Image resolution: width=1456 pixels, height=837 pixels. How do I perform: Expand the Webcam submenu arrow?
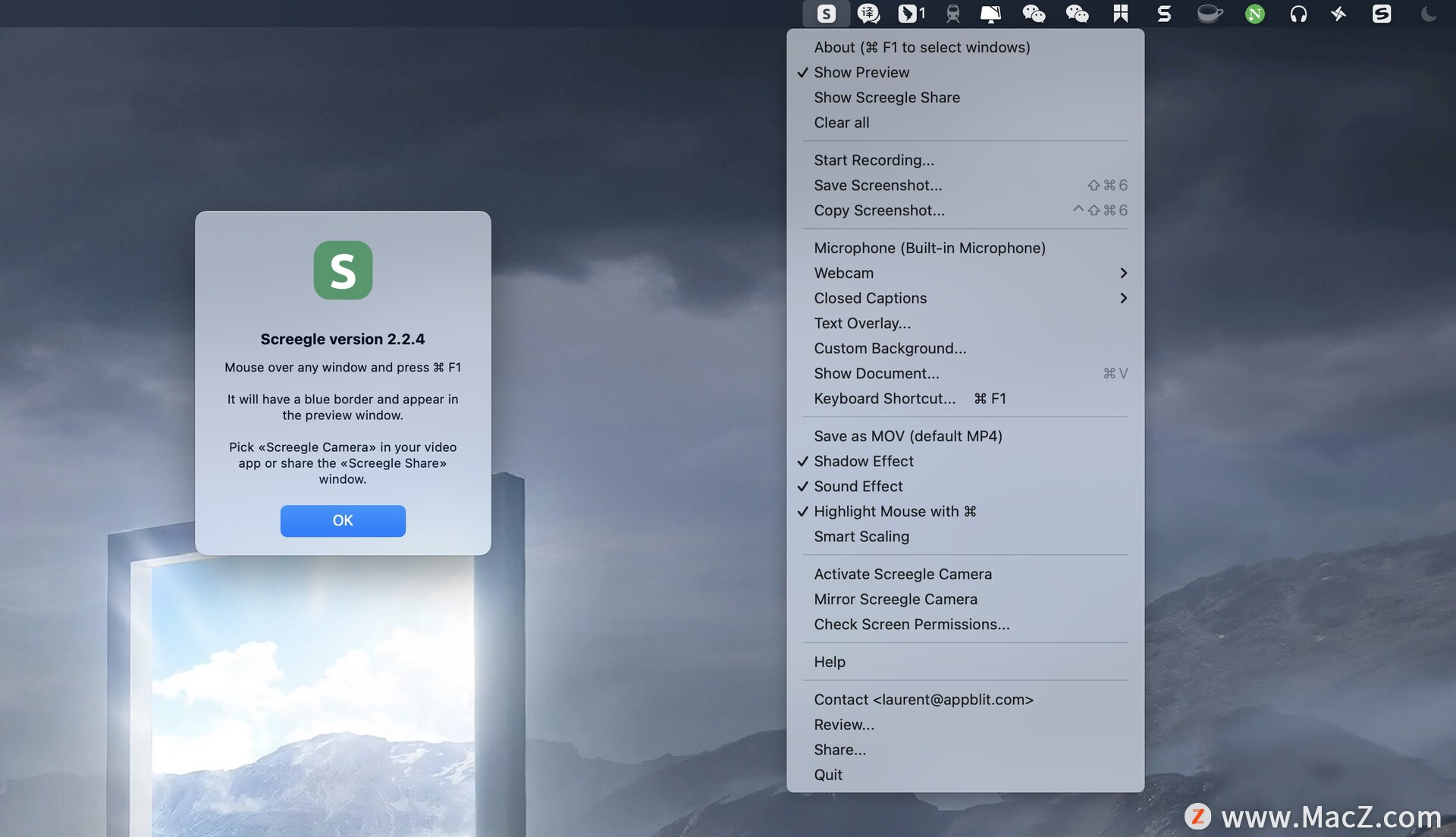click(x=1123, y=273)
